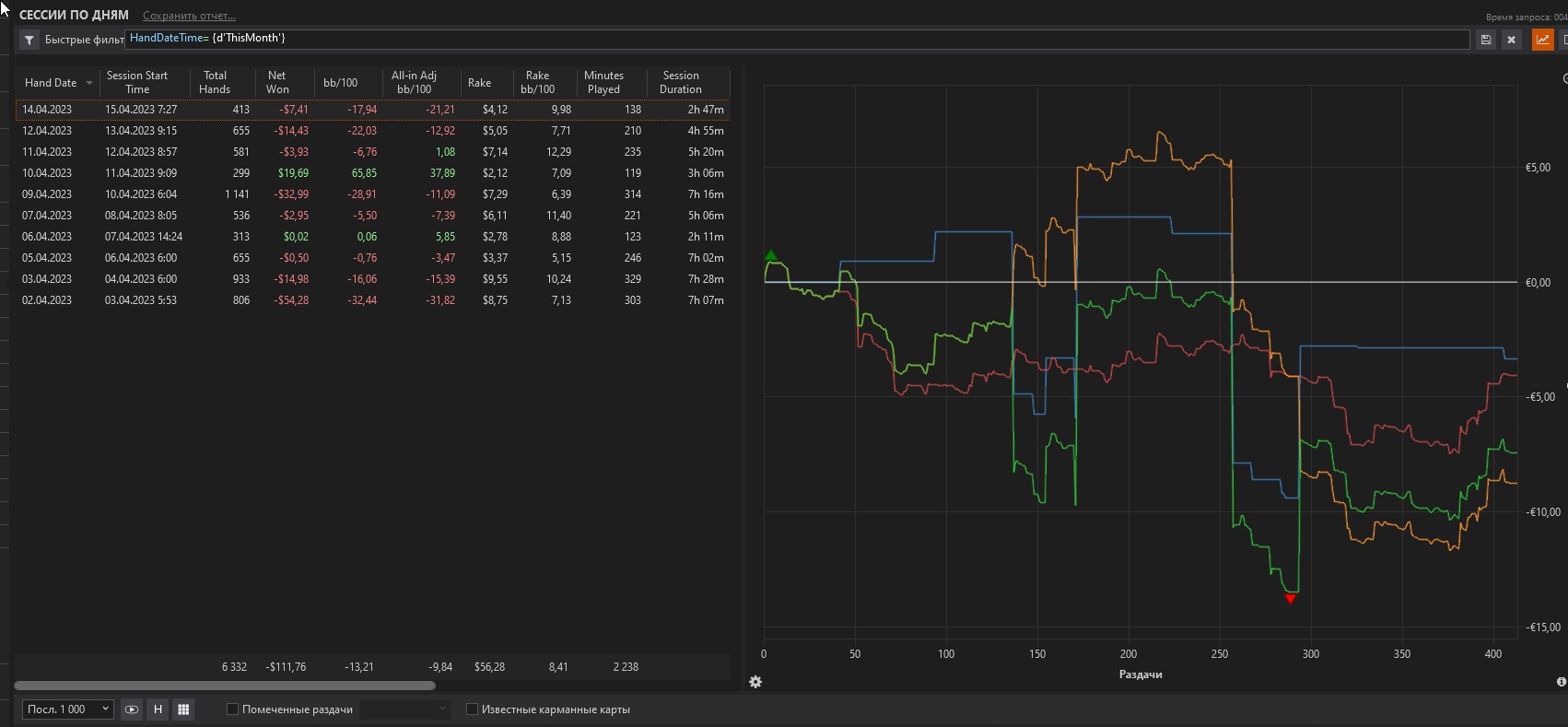This screenshot has width=1568, height=727.
Task: Click Раздачи axis label
Action: click(x=1141, y=674)
